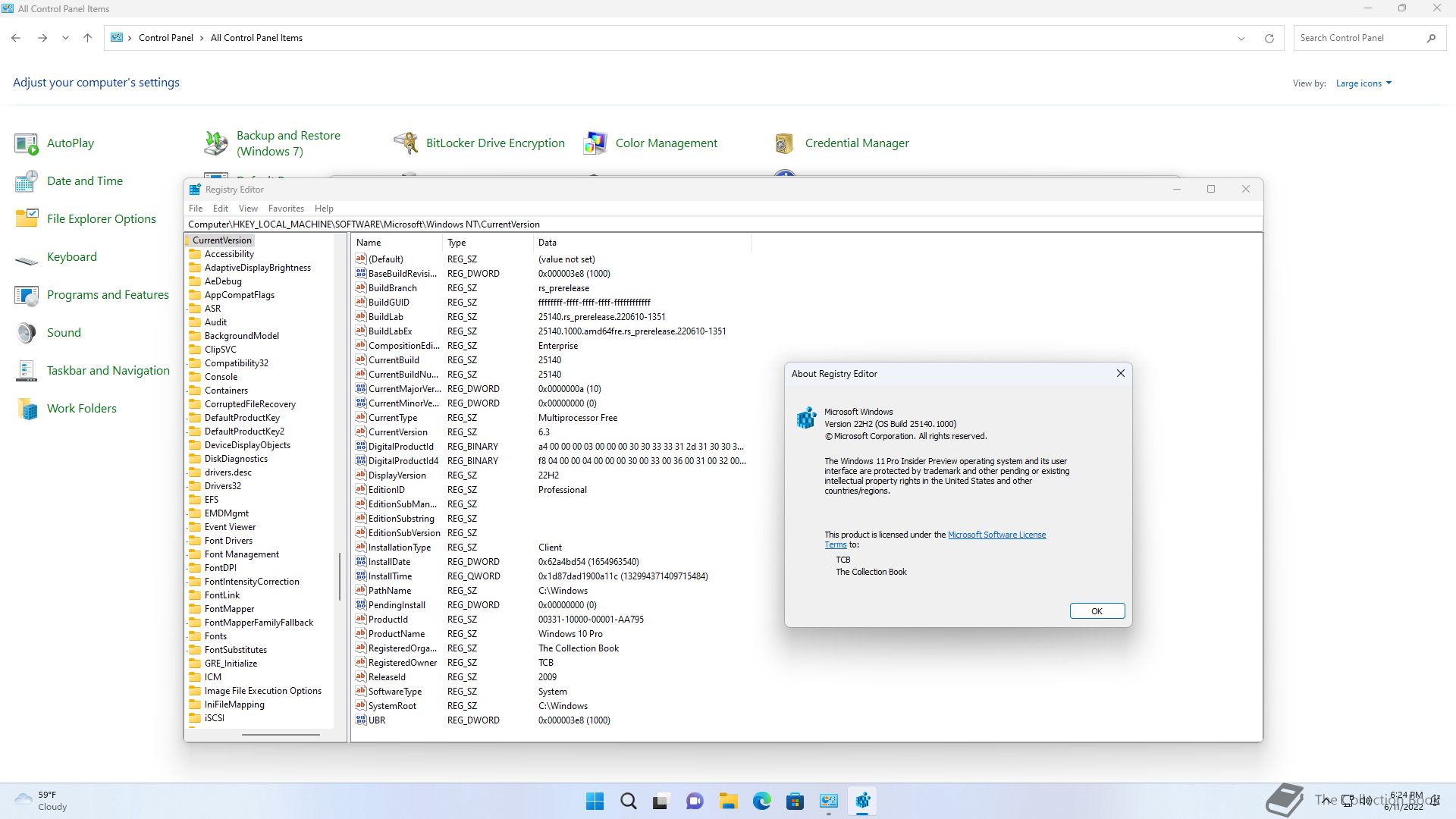Click the Data column header
The width and height of the screenshot is (1456, 819).
pyautogui.click(x=642, y=243)
